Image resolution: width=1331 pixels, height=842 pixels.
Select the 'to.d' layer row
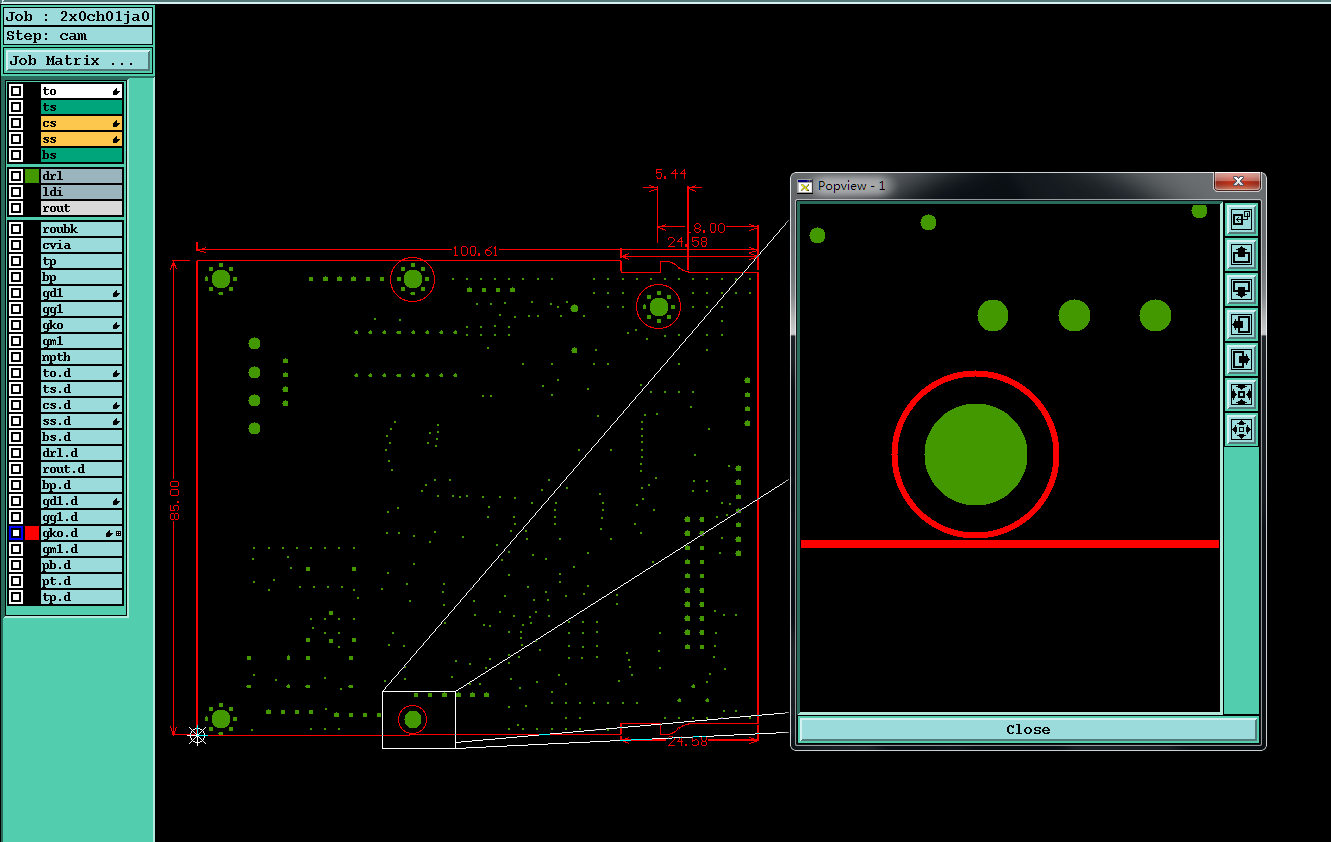[x=82, y=373]
